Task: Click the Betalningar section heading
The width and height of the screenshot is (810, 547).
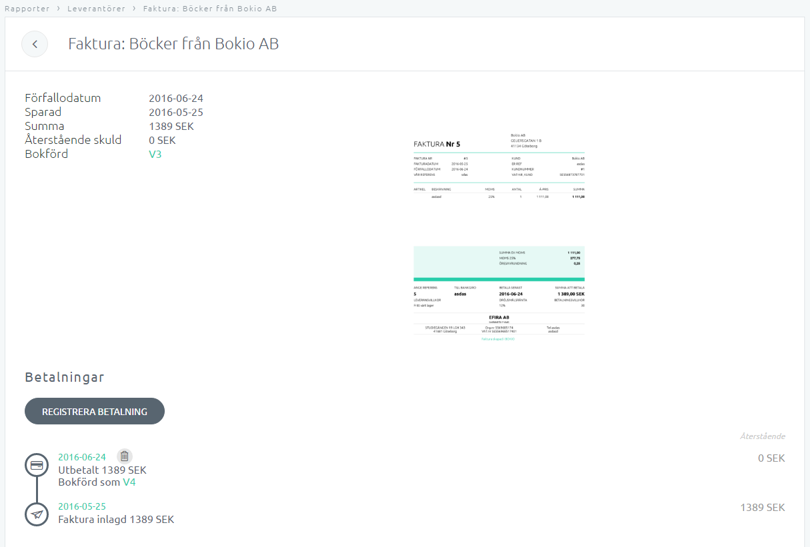Action: [x=65, y=377]
